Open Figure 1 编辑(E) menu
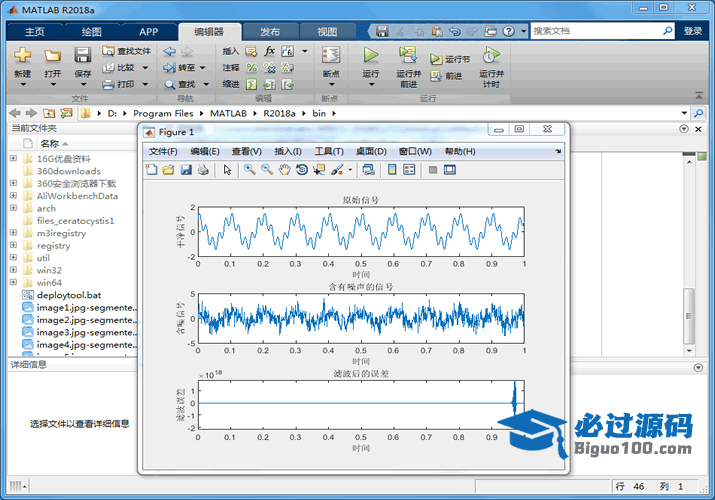Viewport: 715px width, 500px height. (x=204, y=151)
